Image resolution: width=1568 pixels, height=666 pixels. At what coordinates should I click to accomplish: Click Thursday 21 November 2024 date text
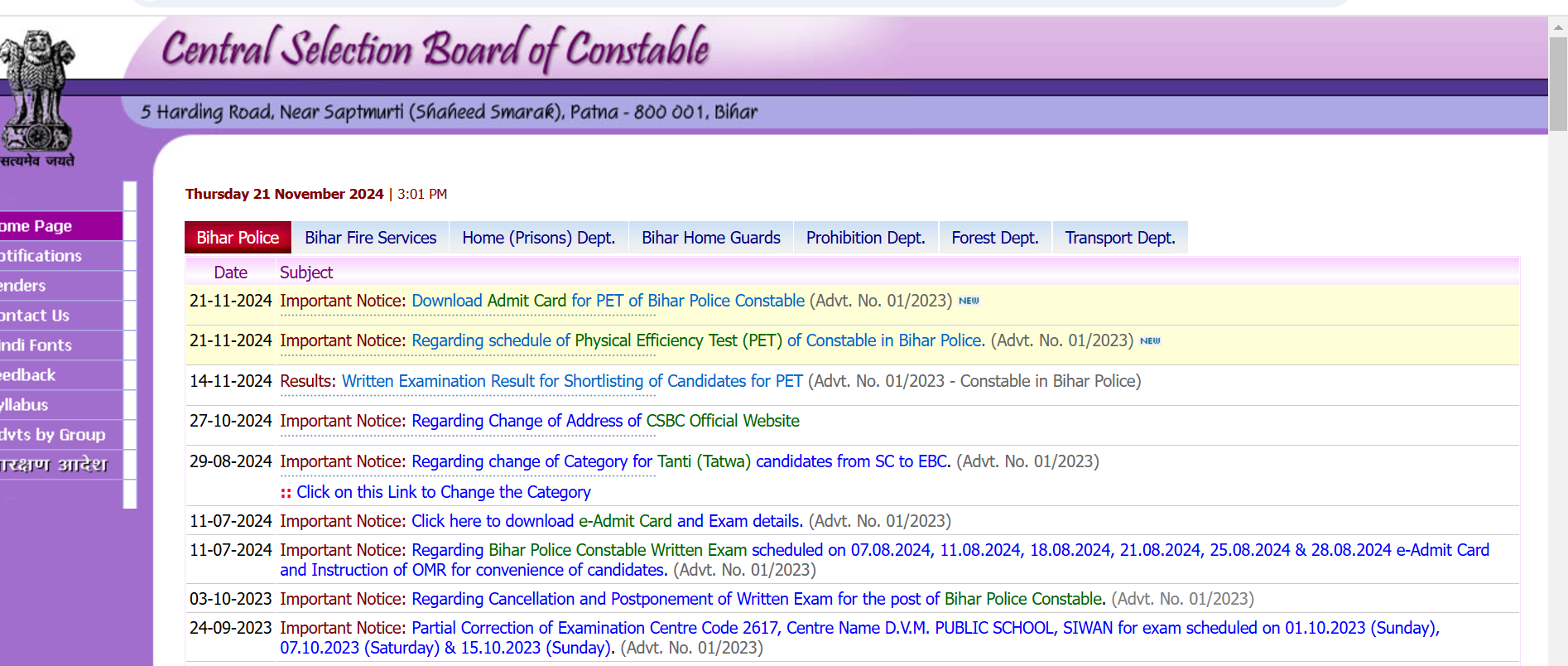pos(284,194)
